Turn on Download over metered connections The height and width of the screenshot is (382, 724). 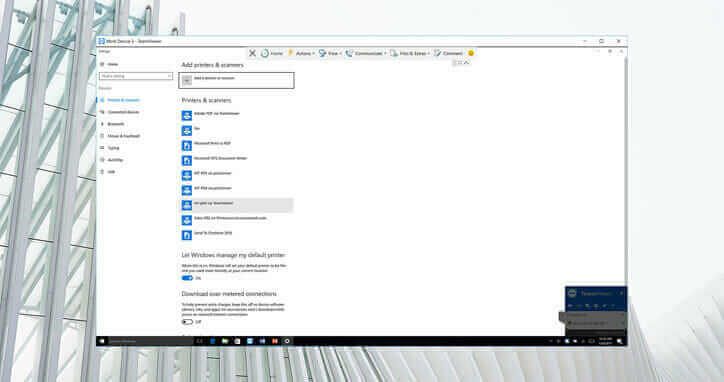pyautogui.click(x=187, y=321)
